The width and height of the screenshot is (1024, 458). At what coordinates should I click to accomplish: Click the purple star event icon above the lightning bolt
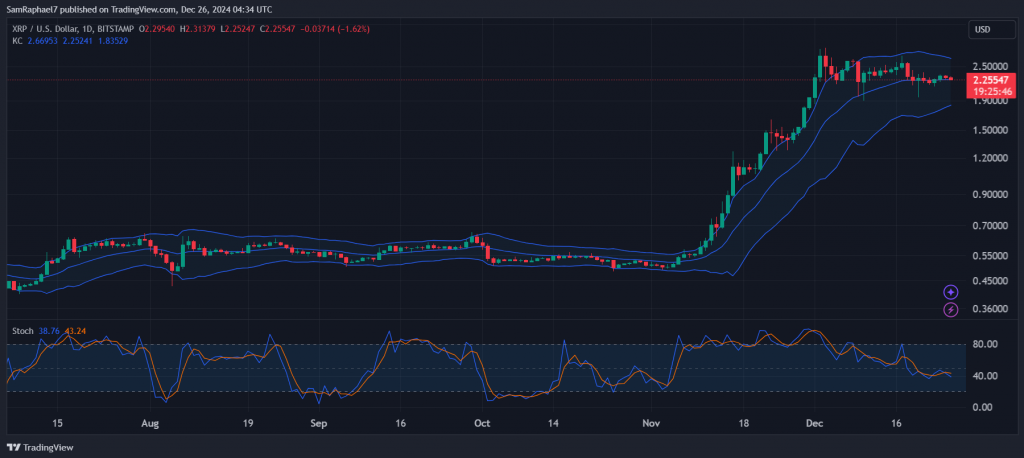coord(950,292)
